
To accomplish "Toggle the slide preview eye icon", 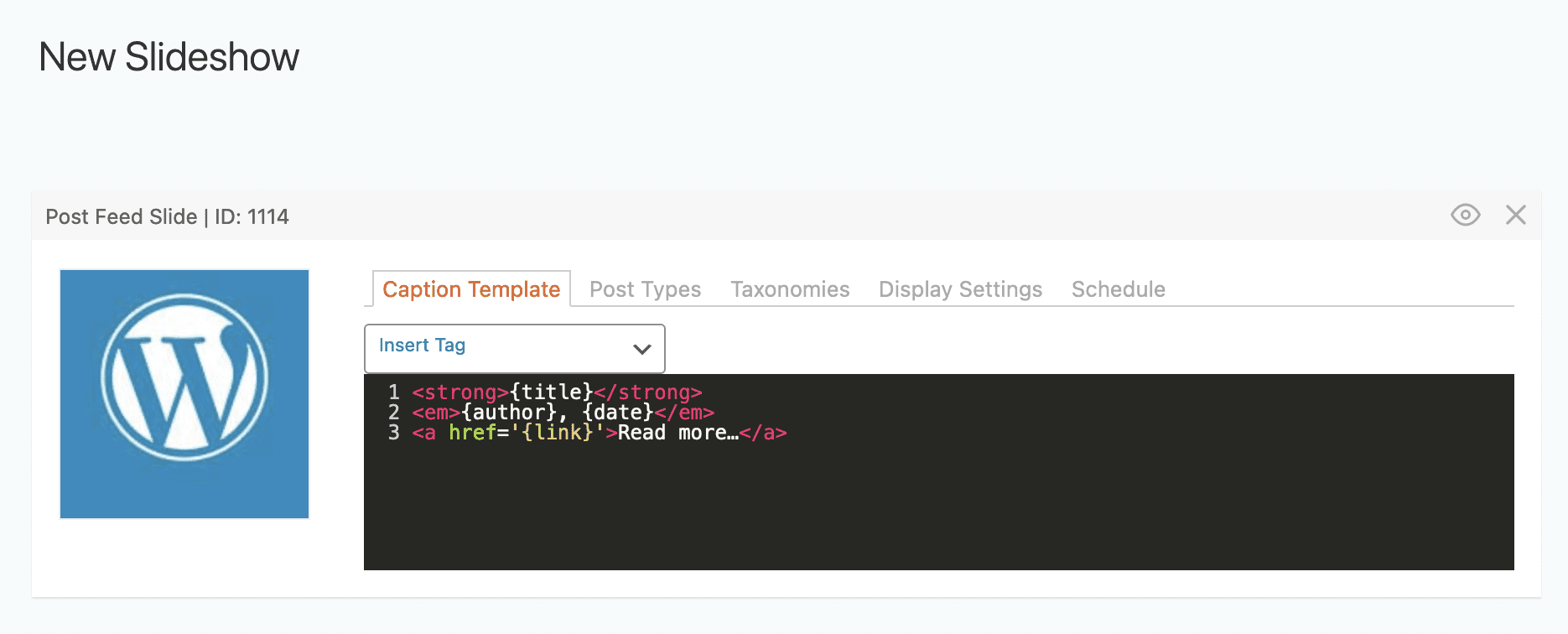I will (x=1465, y=216).
